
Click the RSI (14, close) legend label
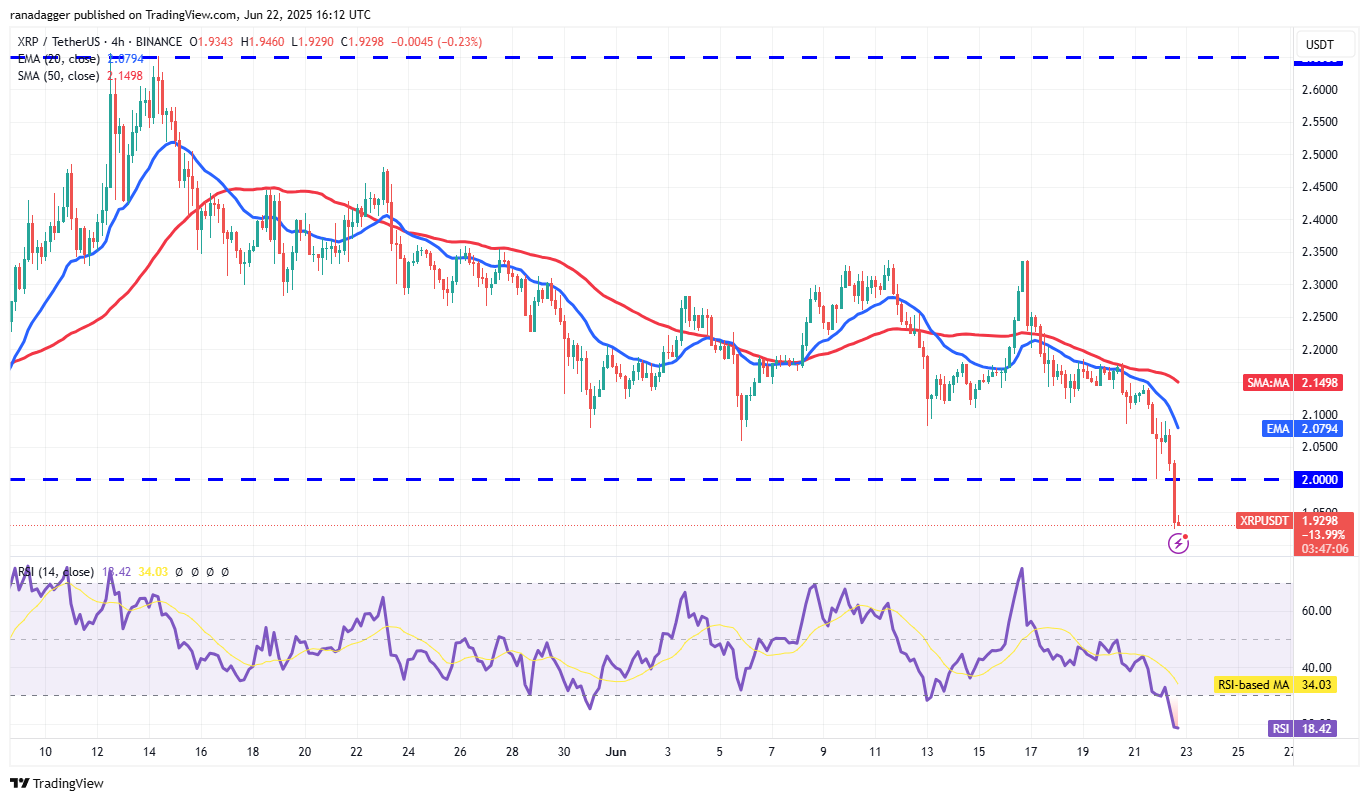coord(55,572)
